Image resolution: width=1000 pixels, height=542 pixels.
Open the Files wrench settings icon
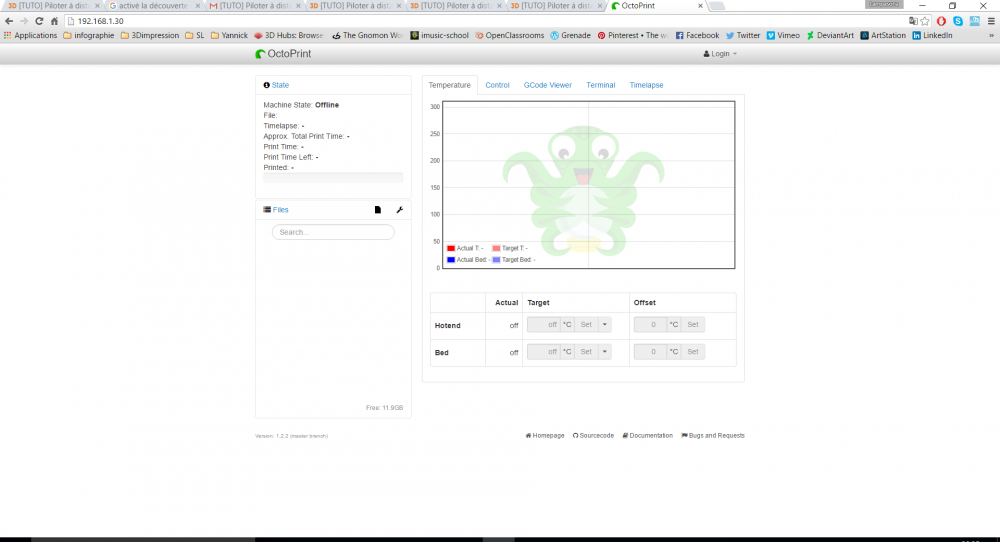click(x=400, y=210)
